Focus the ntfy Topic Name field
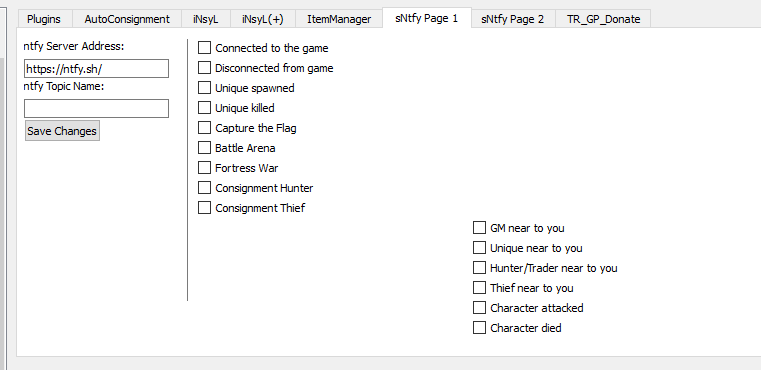761x370 pixels. (97, 108)
